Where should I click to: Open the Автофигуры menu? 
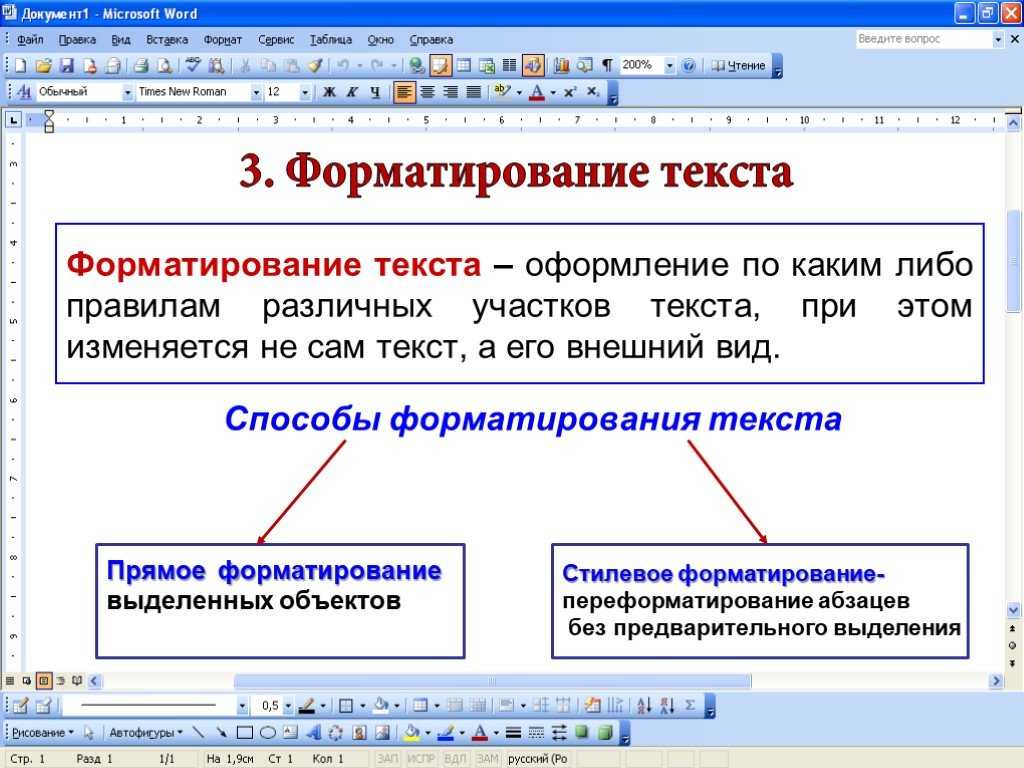[146, 733]
